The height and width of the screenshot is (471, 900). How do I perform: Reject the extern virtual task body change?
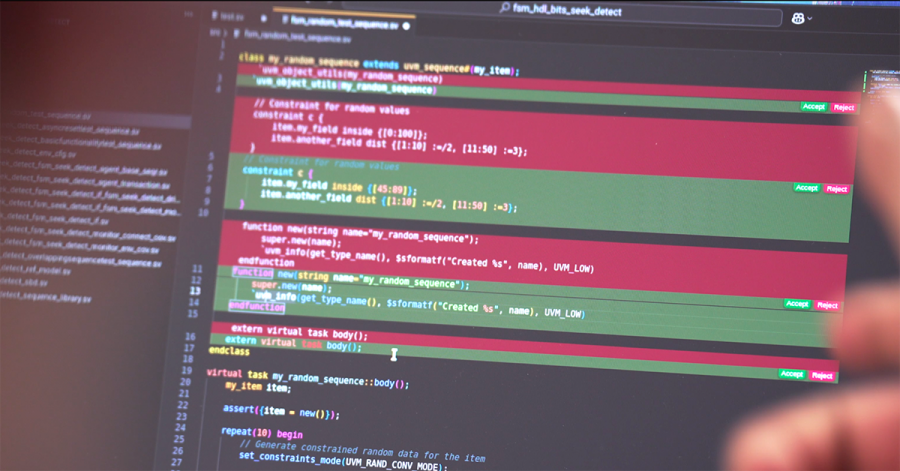pyautogui.click(x=822, y=376)
